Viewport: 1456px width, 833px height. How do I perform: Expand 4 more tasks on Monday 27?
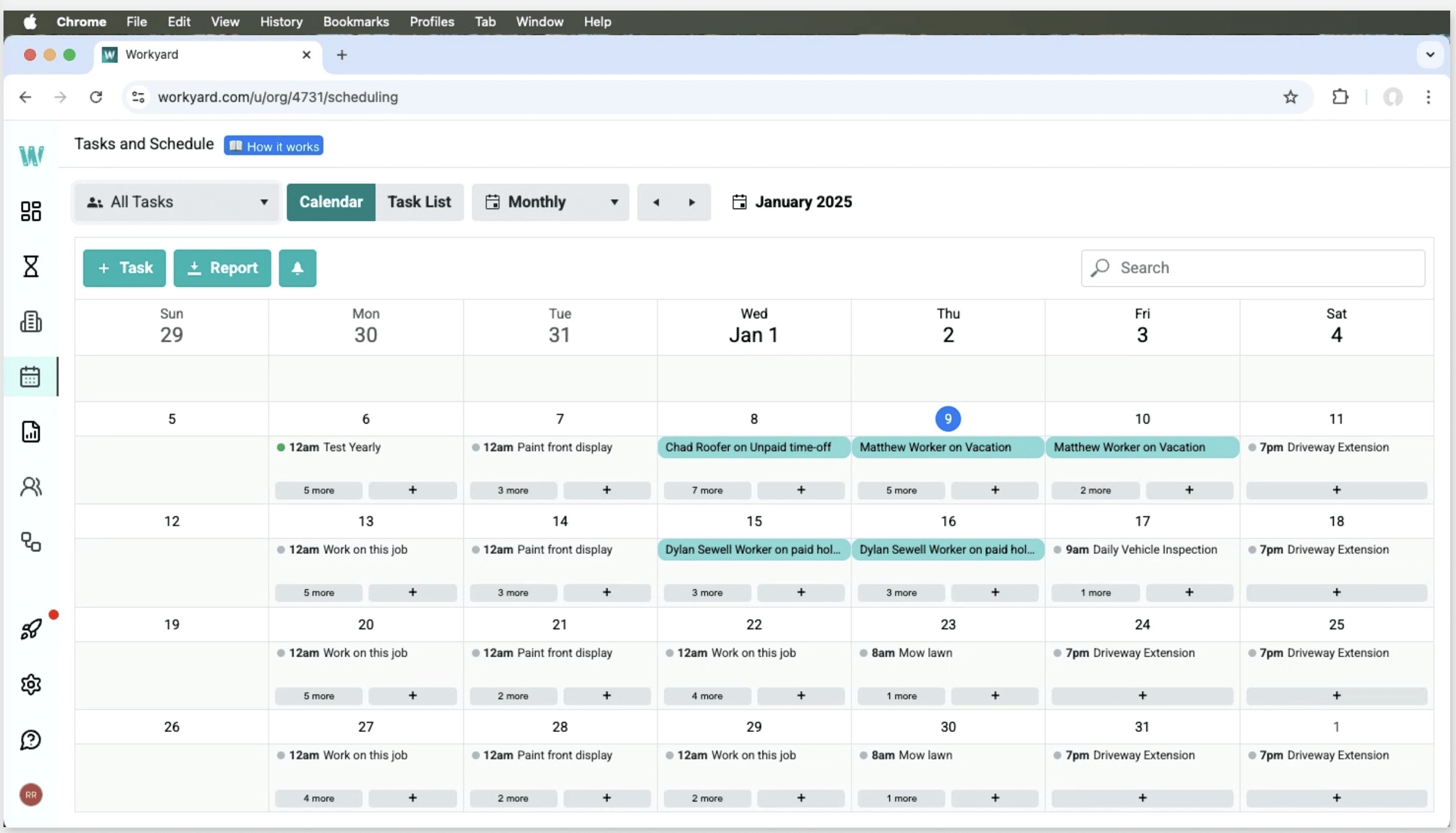click(318, 798)
